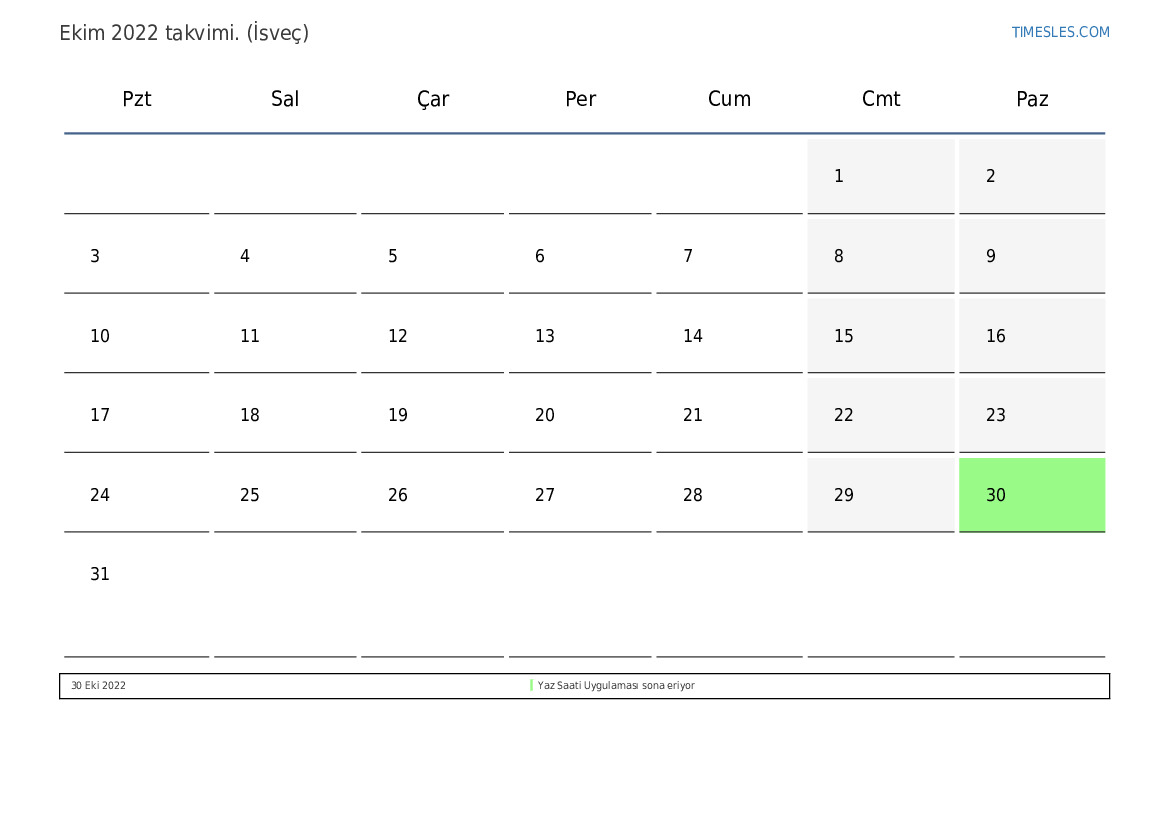This screenshot has width=1169, height=827.
Task: Select Saturday the 1st cell
Action: pos(880,176)
